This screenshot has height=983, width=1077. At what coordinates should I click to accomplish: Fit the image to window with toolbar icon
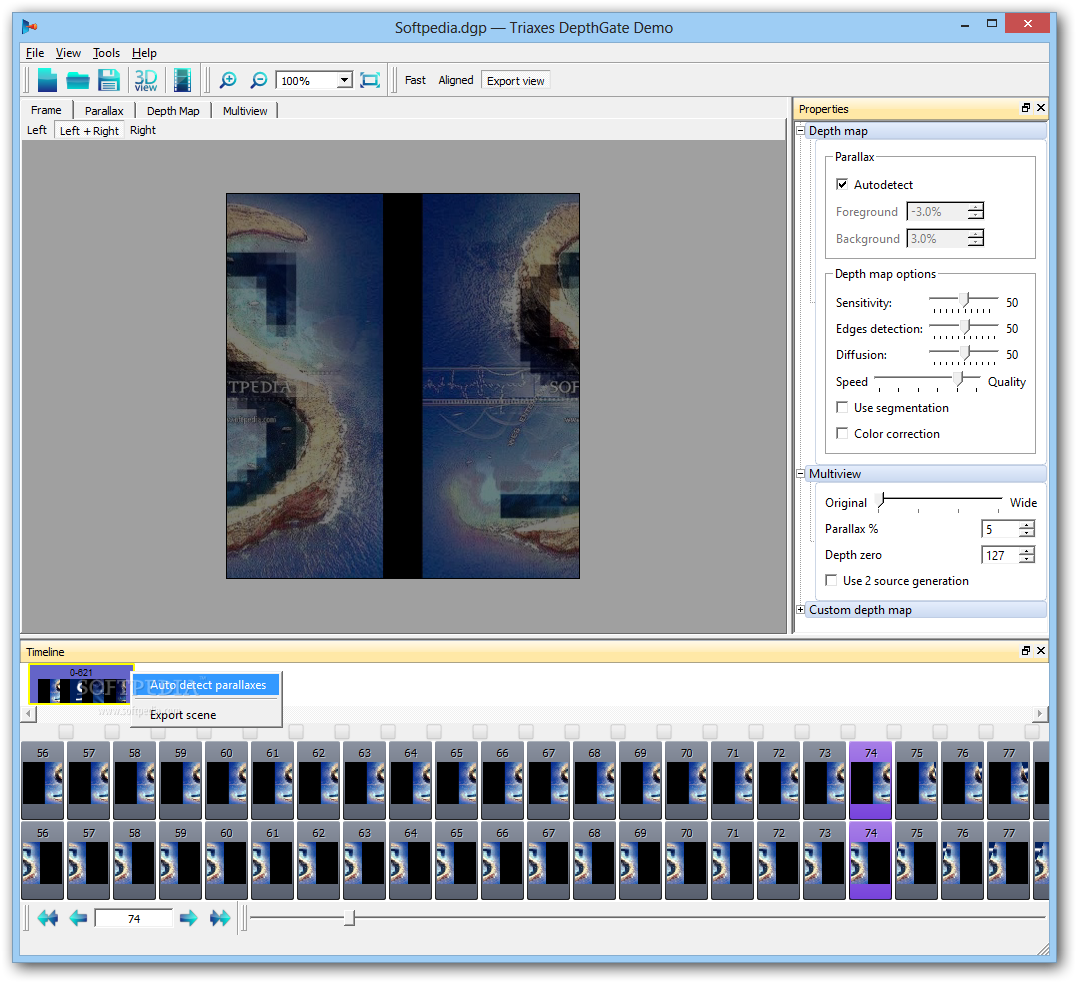(x=370, y=80)
